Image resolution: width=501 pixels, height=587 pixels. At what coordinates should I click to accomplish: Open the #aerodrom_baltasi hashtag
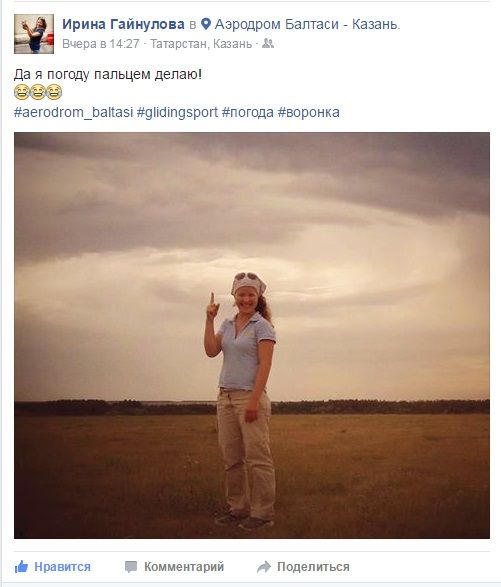click(x=73, y=112)
